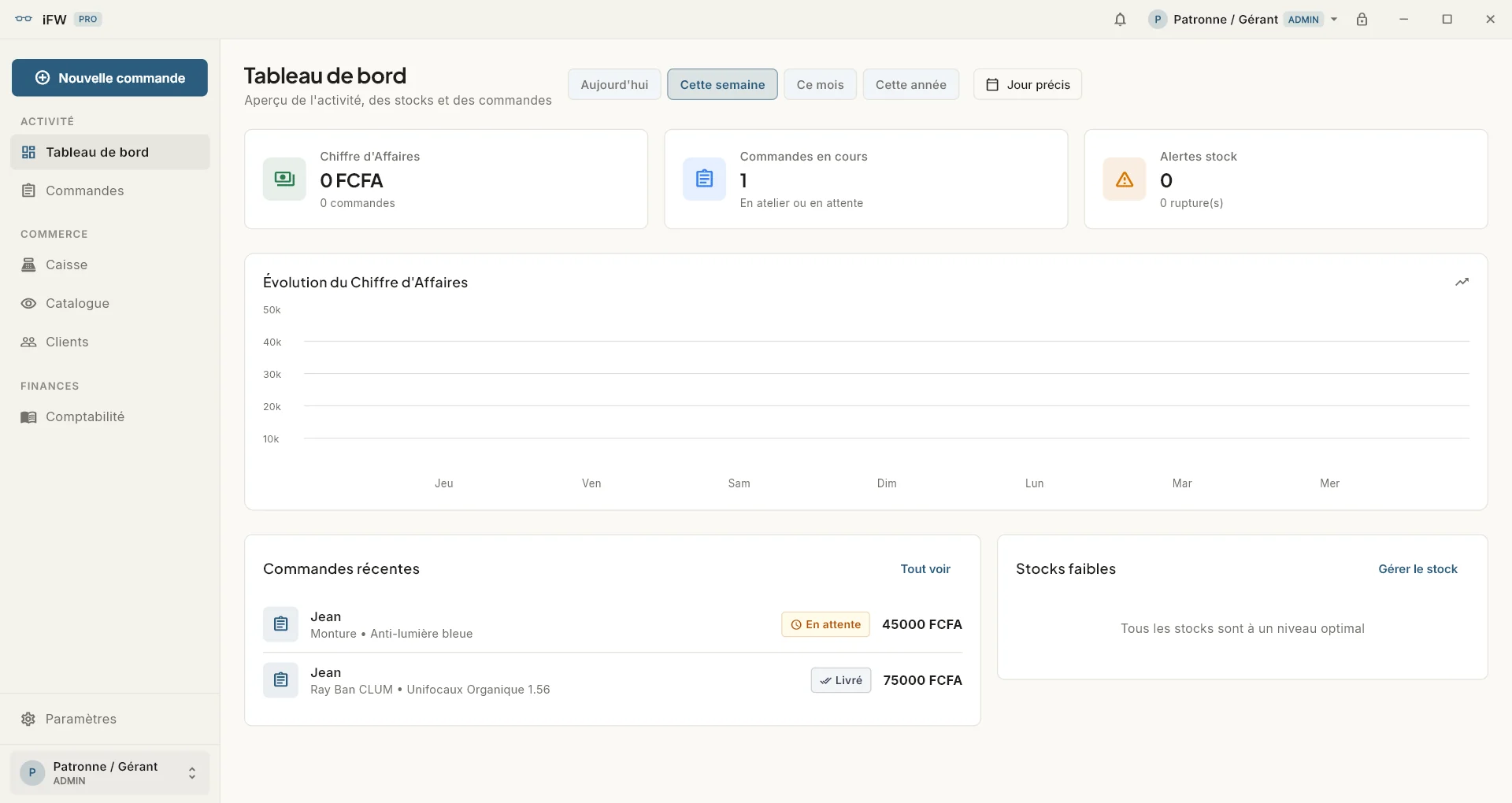This screenshot has height=803, width=1512.
Task: Select Aujourd'hui period filter
Action: coord(614,84)
